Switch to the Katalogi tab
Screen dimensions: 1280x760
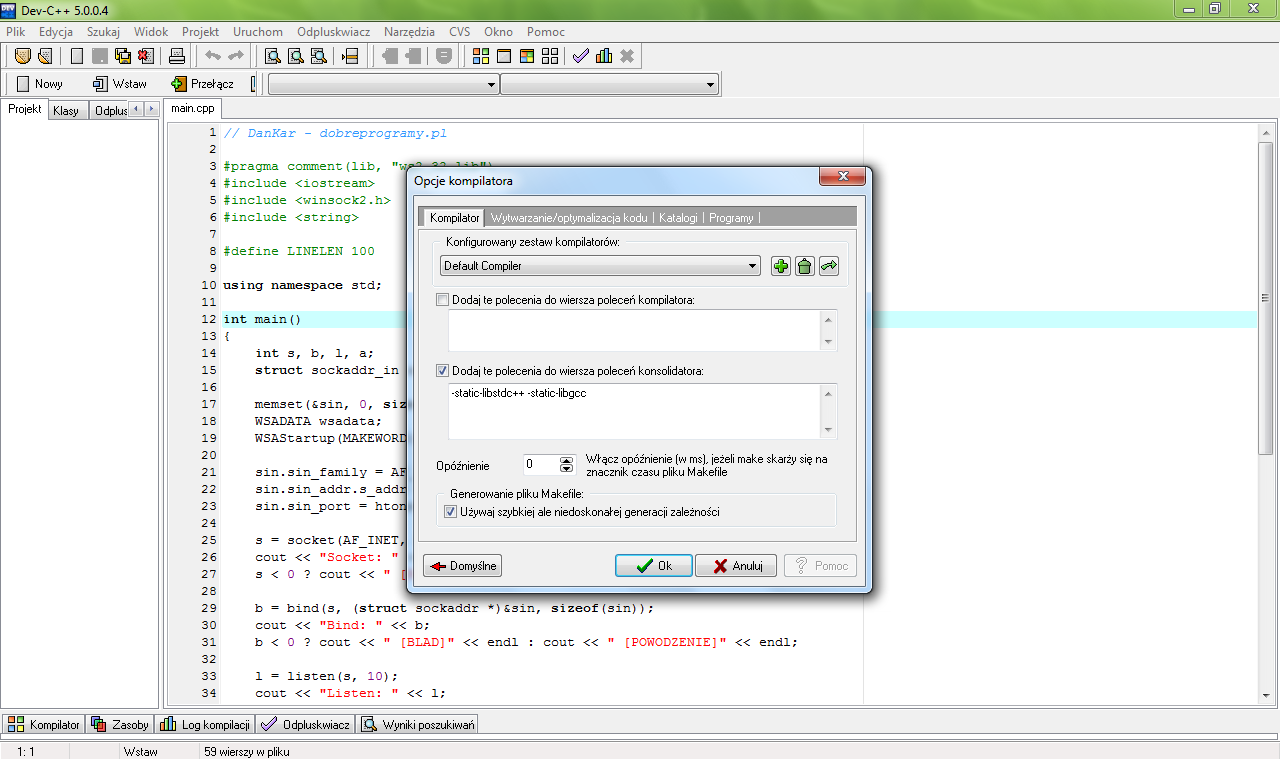(x=677, y=218)
